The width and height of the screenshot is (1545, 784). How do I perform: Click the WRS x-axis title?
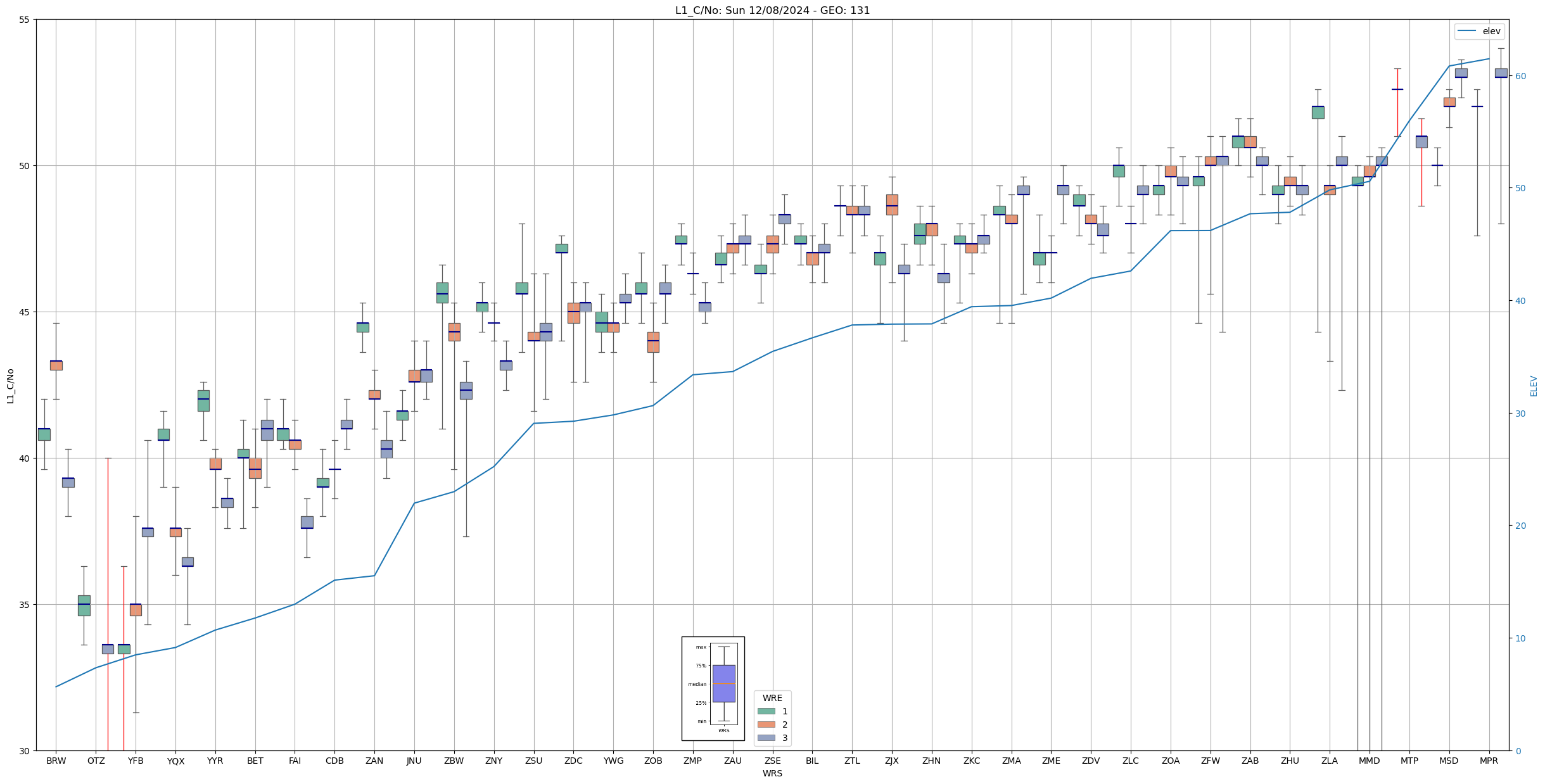(772, 773)
